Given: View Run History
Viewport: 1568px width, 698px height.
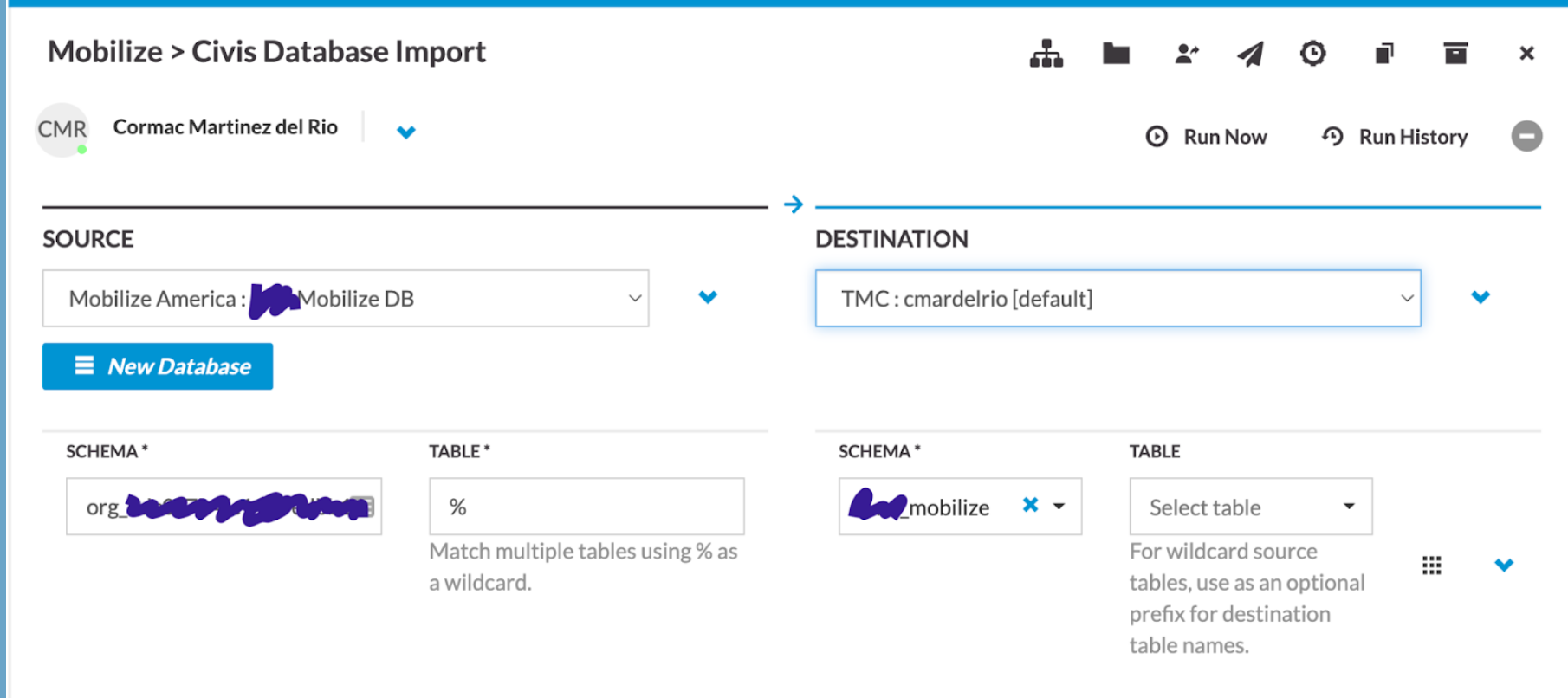Looking at the screenshot, I should point(1395,137).
